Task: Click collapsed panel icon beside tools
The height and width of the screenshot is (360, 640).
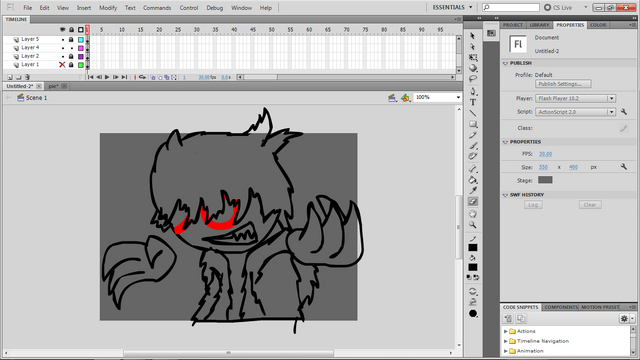Action: tap(491, 33)
